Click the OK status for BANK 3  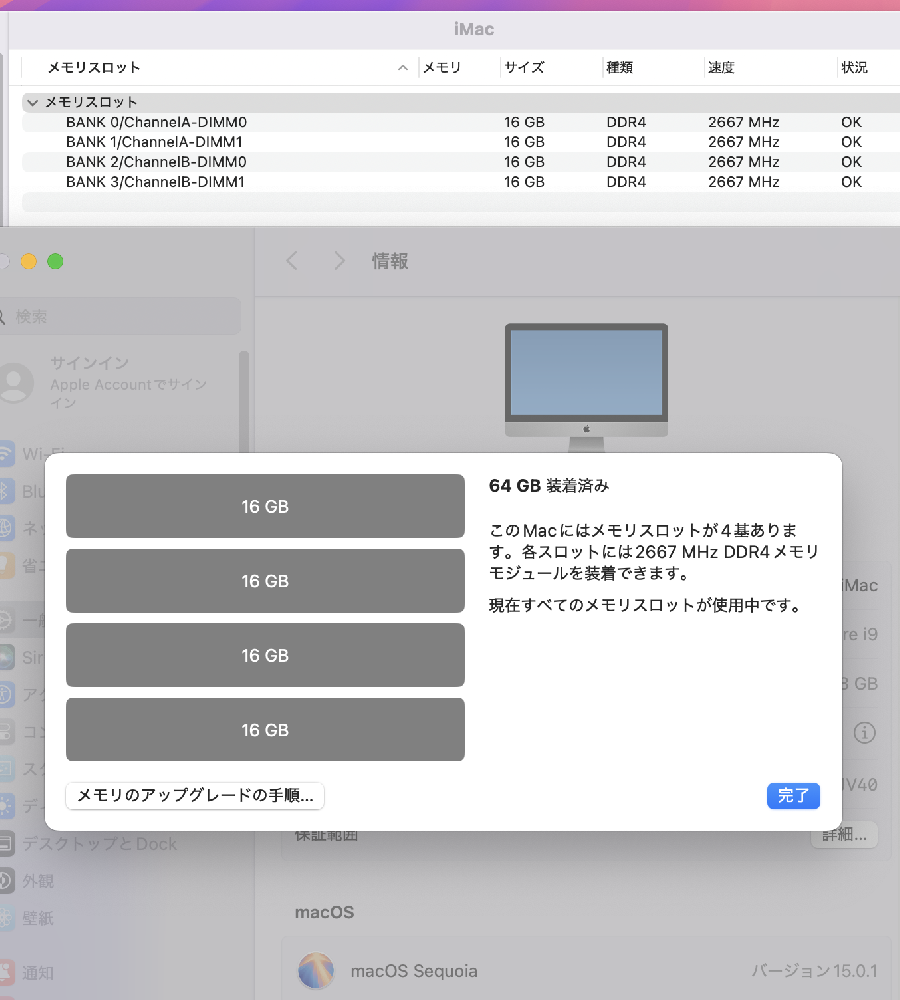coord(852,182)
